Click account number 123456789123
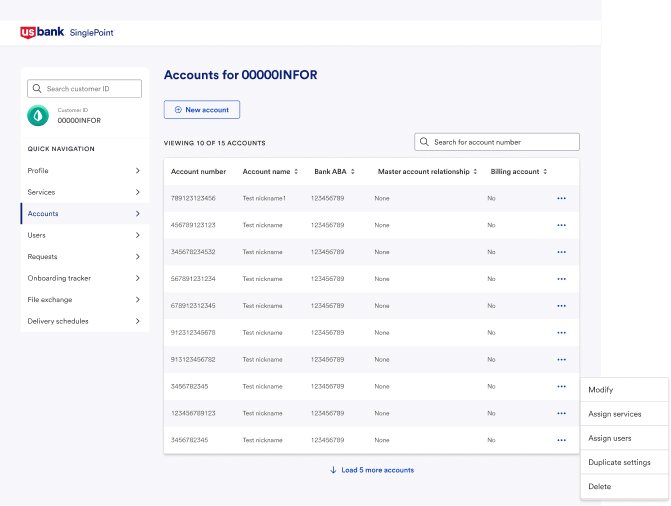The image size is (671, 506). click(193, 413)
